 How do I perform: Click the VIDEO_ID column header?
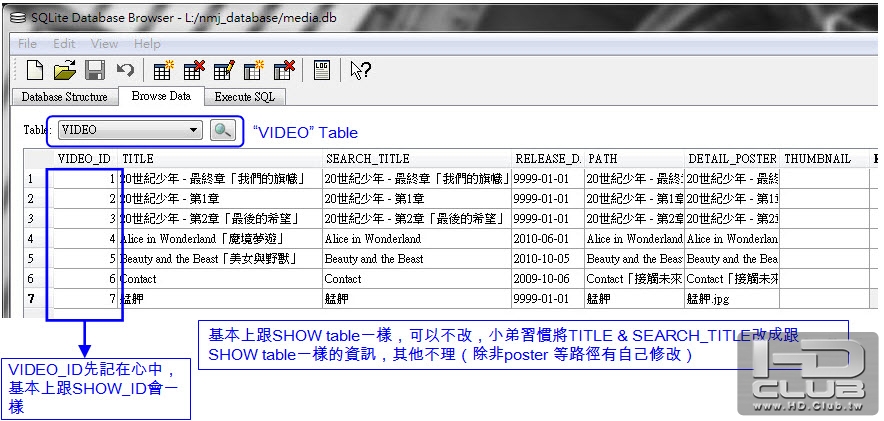85,159
